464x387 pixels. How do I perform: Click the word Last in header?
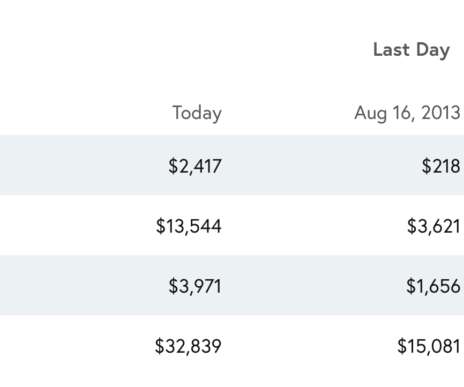click(391, 50)
